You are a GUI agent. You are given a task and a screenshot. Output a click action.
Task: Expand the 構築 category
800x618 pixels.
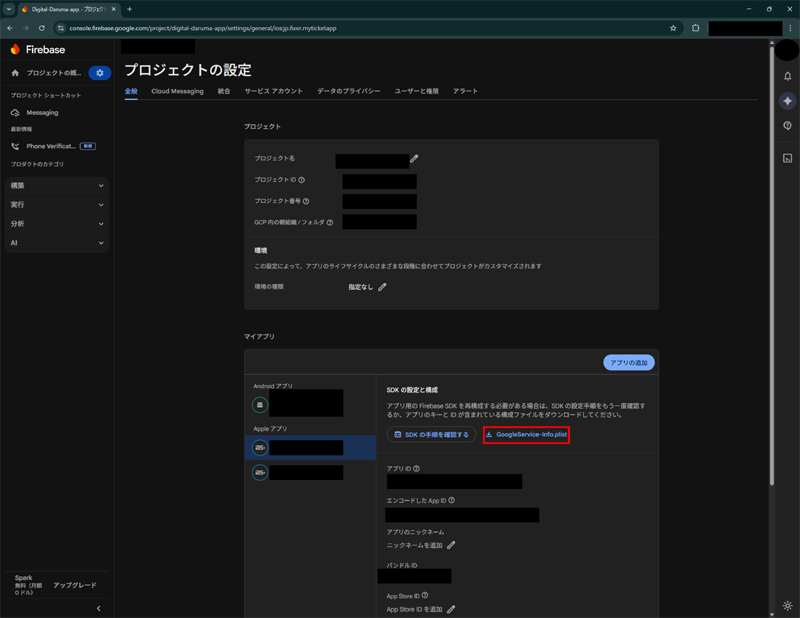coord(57,186)
